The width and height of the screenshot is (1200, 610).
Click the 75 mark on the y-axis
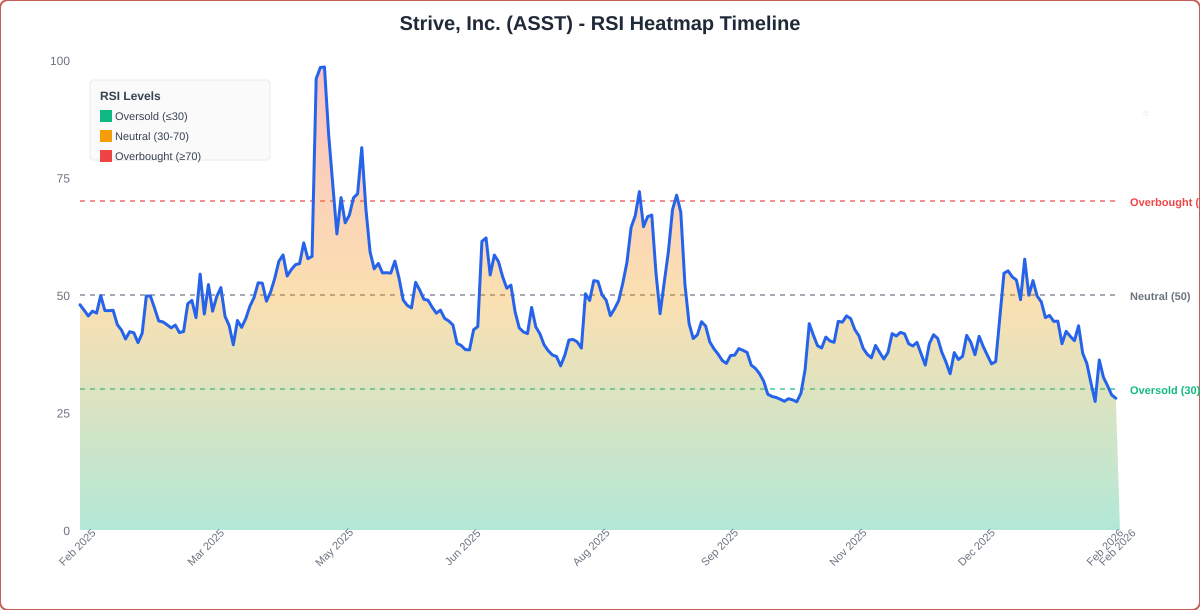[65, 180]
